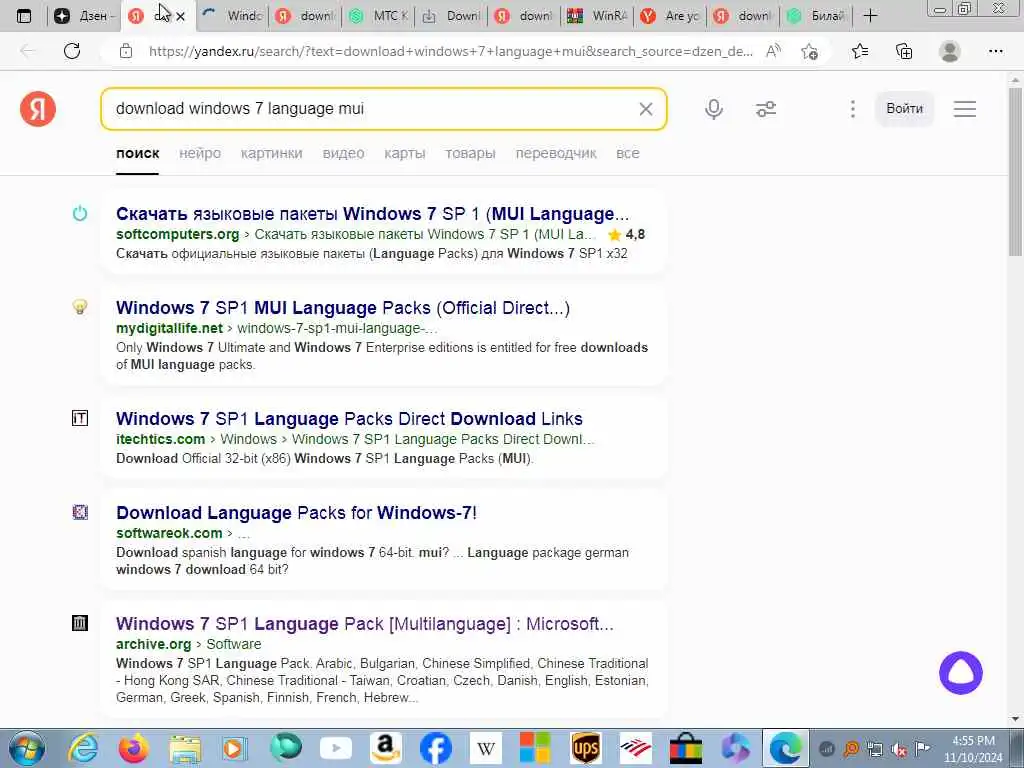Clear the search query with the X icon
Image resolution: width=1024 pixels, height=768 pixels.
645,109
